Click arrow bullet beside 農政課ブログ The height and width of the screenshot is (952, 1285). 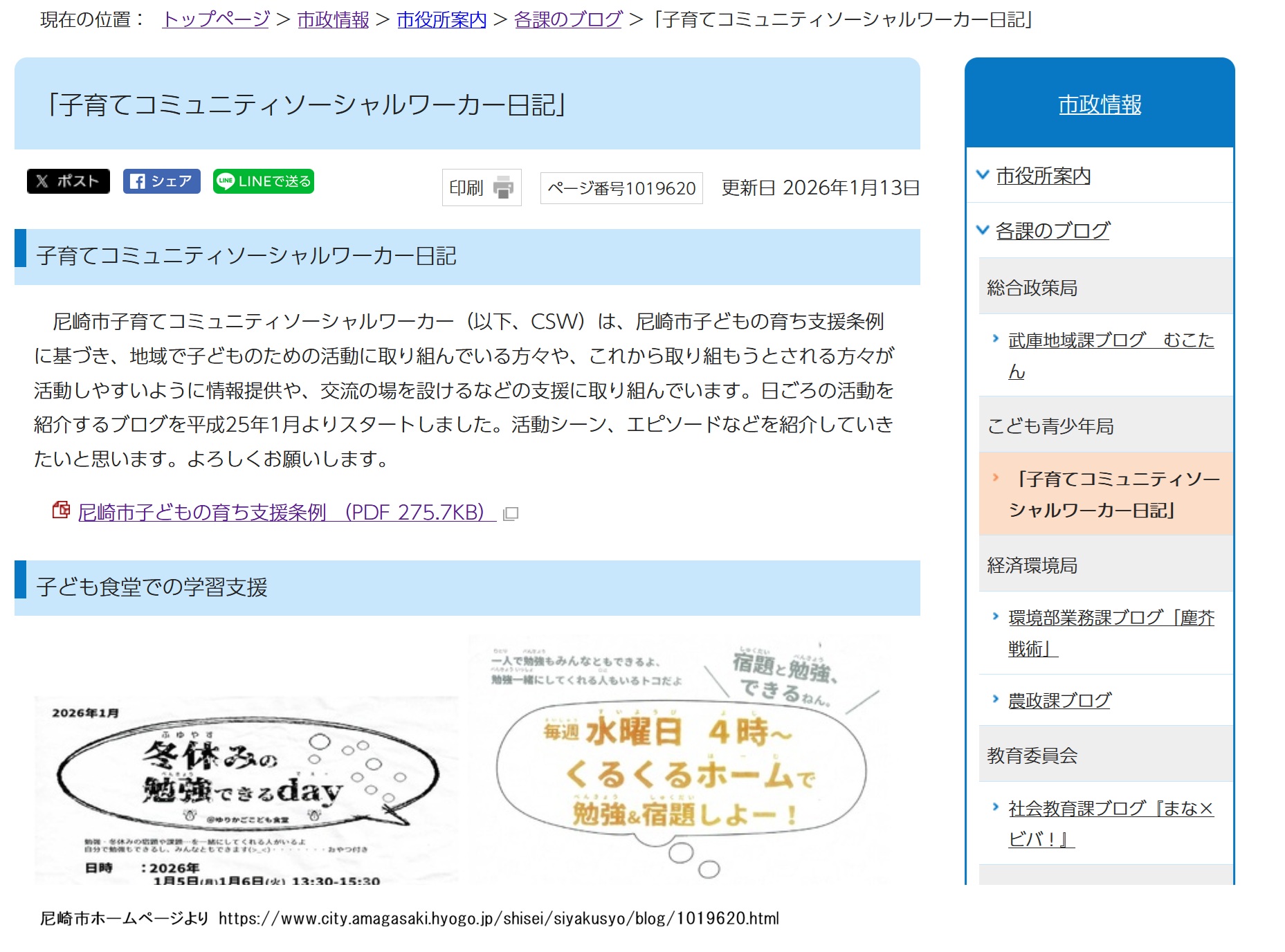click(995, 699)
